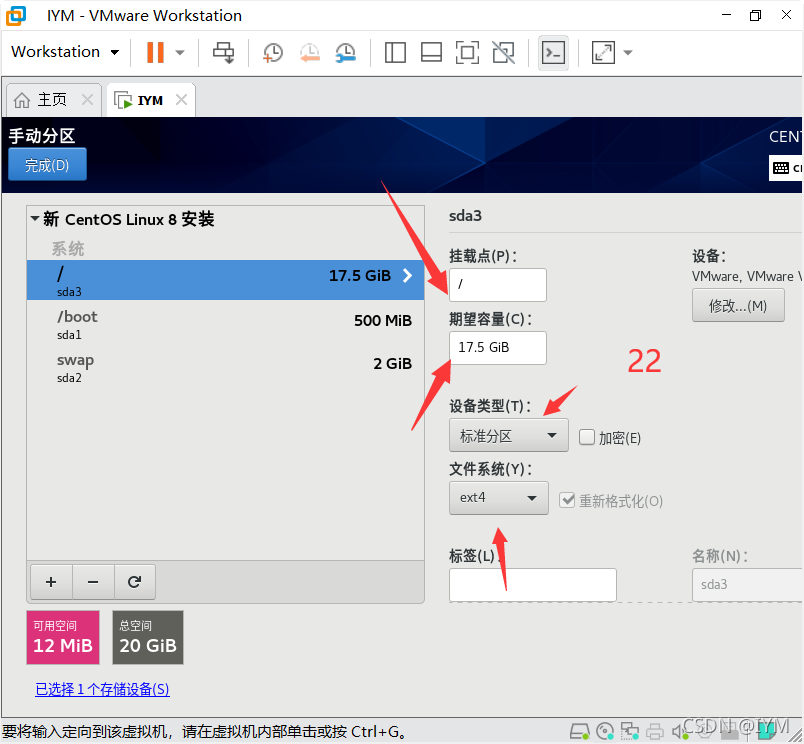Close the 主页 tab

[x=88, y=99]
